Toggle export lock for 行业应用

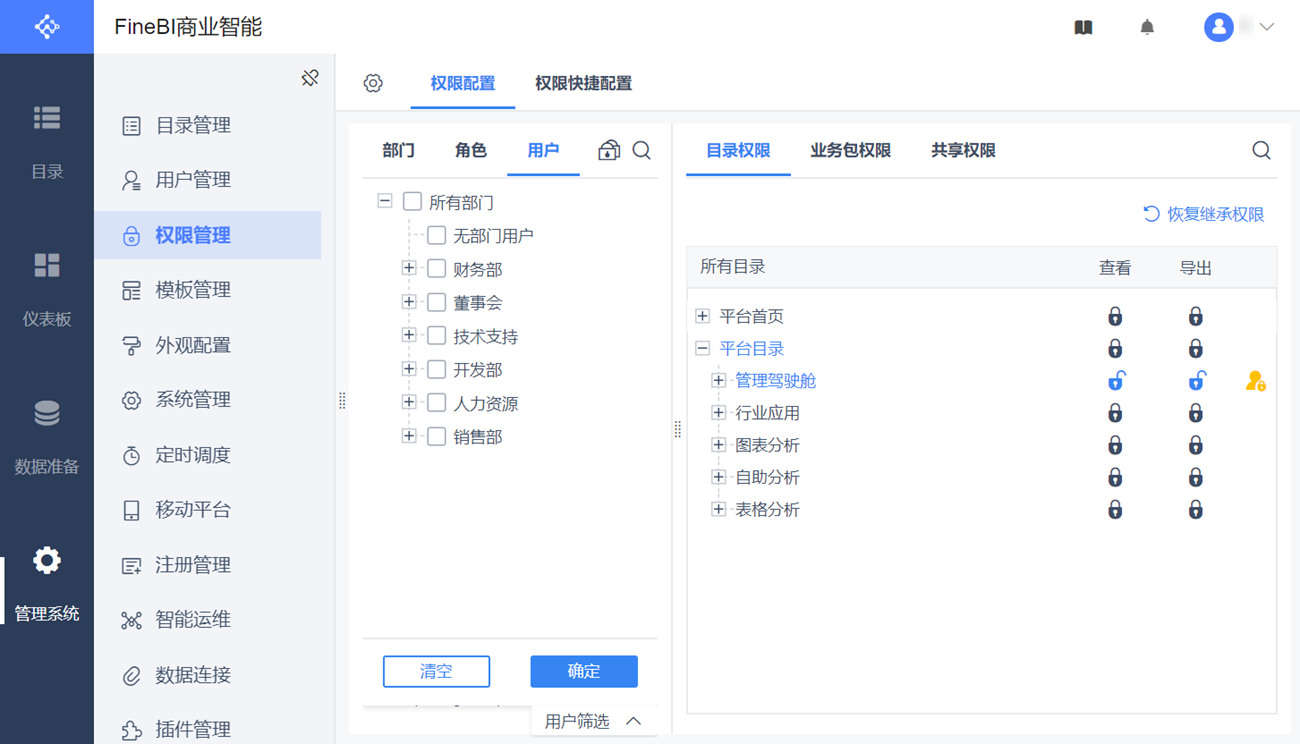(x=1195, y=413)
